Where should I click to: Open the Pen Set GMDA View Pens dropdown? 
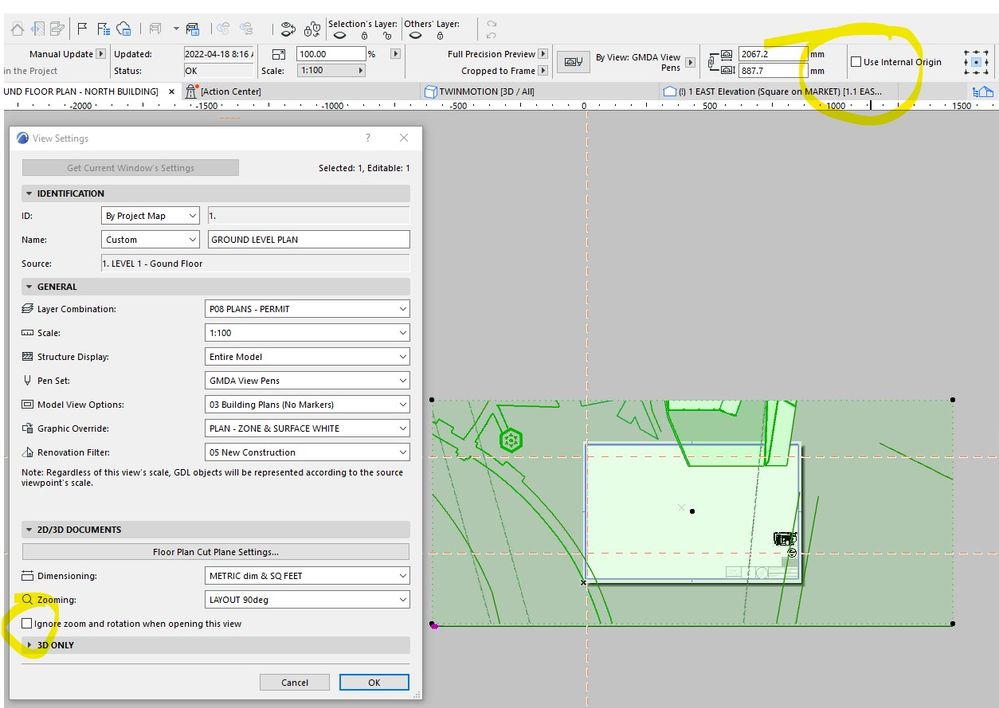307,381
